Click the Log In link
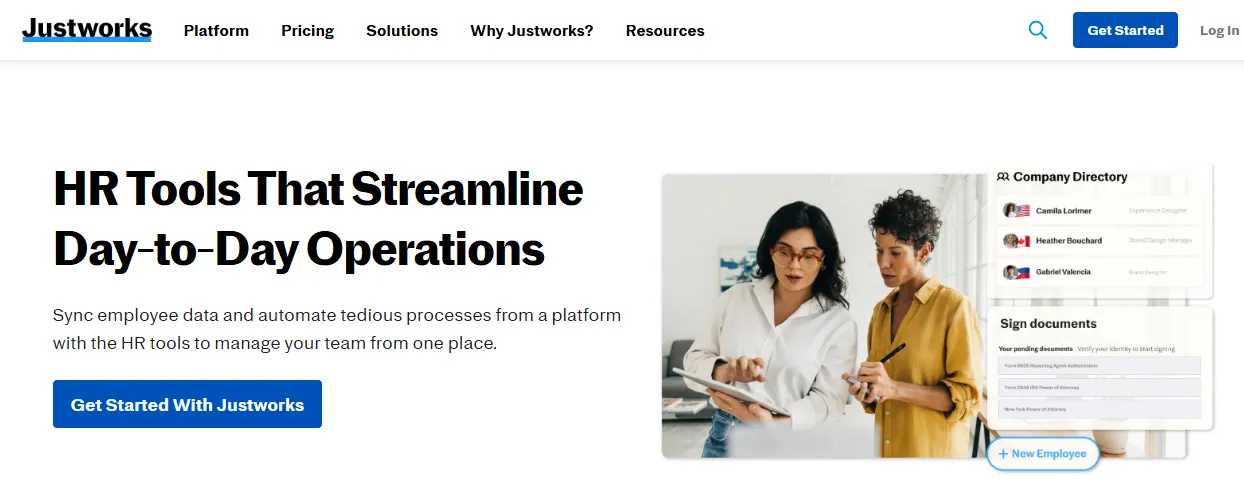Image resolution: width=1244 pixels, height=503 pixels. 1219,30
